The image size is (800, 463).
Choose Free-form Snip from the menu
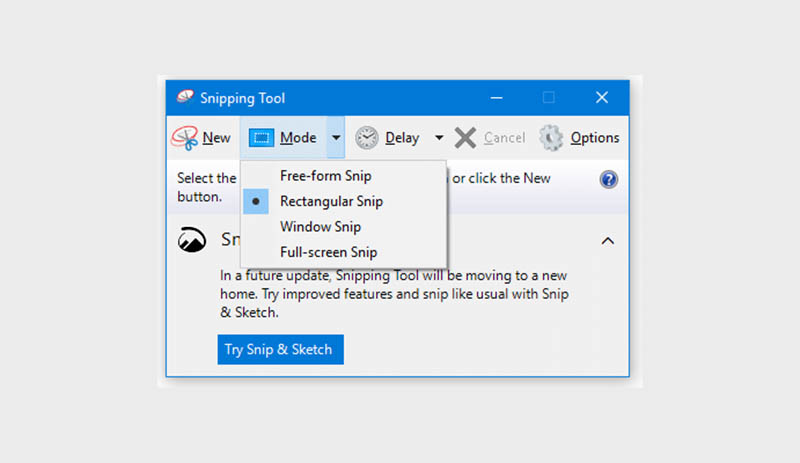click(344, 176)
